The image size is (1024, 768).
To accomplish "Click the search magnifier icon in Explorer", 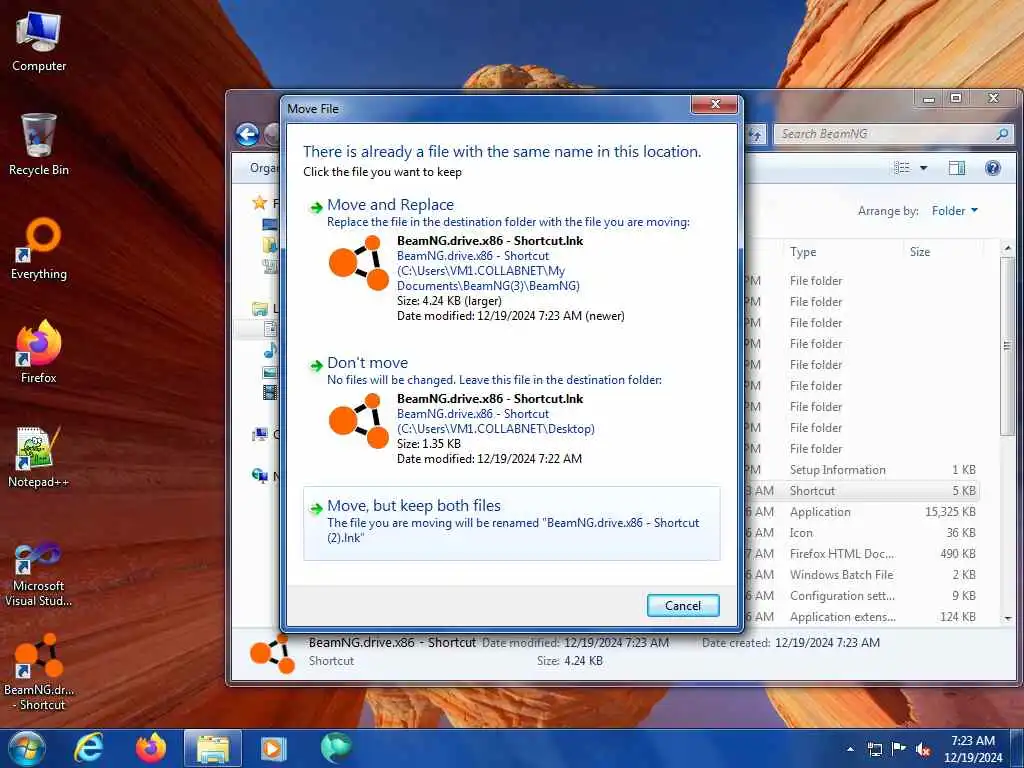I will (x=1002, y=134).
